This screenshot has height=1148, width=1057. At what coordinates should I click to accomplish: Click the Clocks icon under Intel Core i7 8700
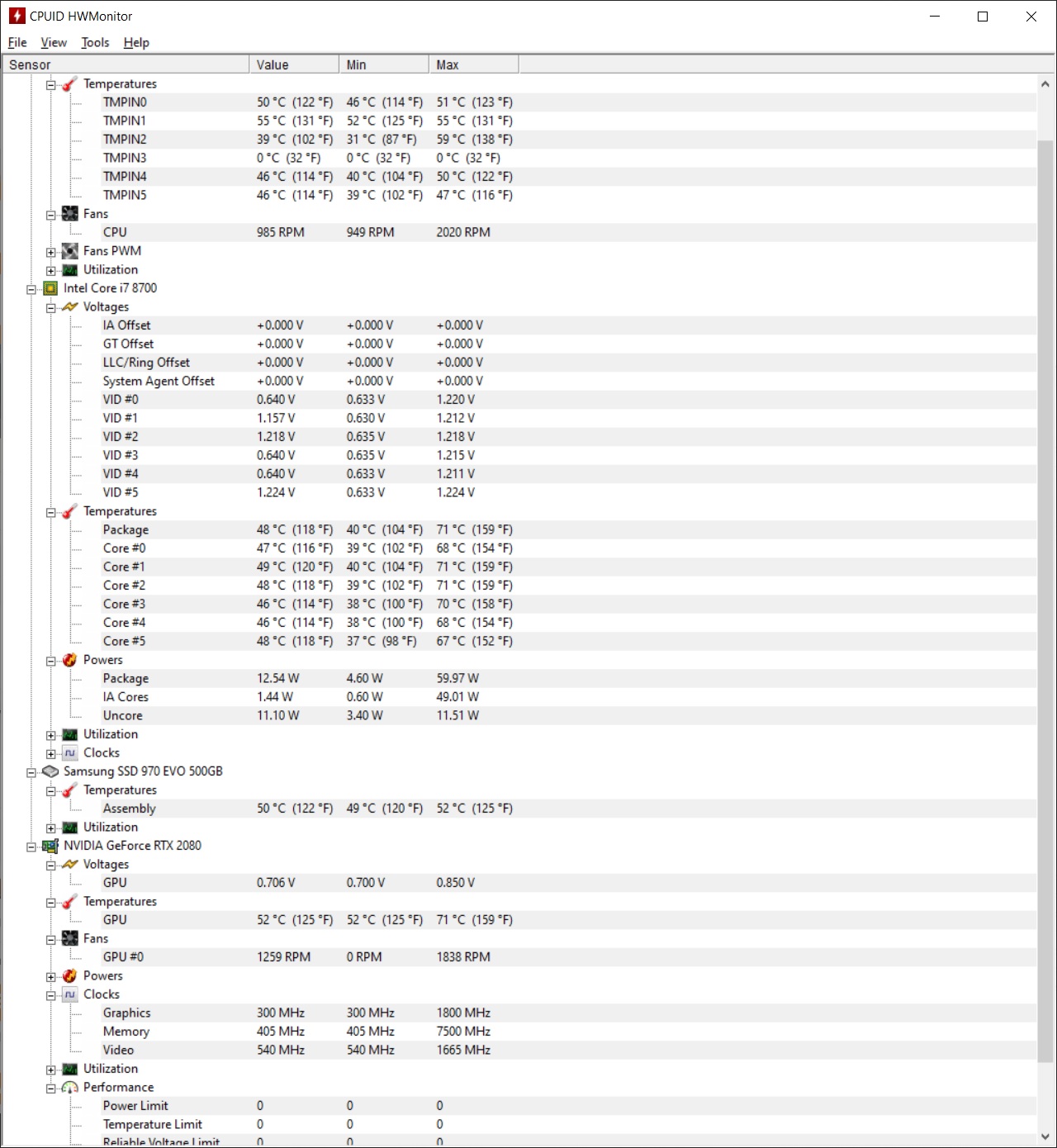coord(70,753)
